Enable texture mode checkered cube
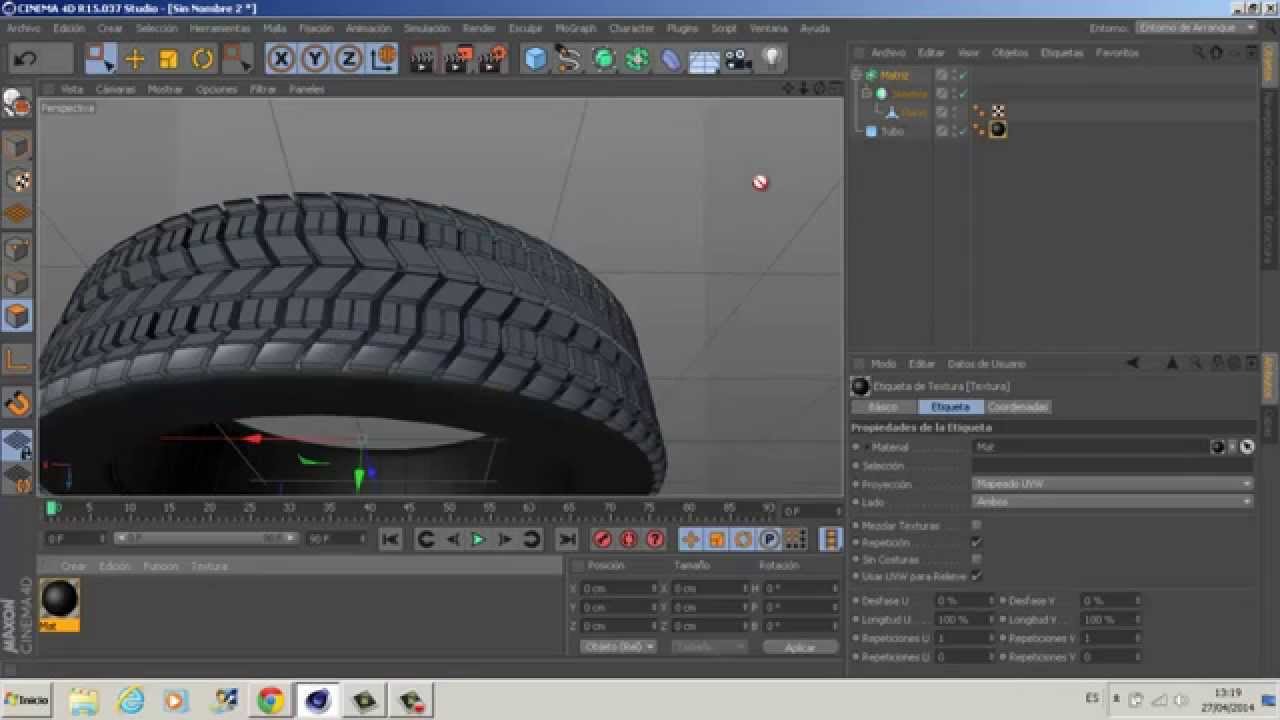The width and height of the screenshot is (1280, 720). click(17, 180)
